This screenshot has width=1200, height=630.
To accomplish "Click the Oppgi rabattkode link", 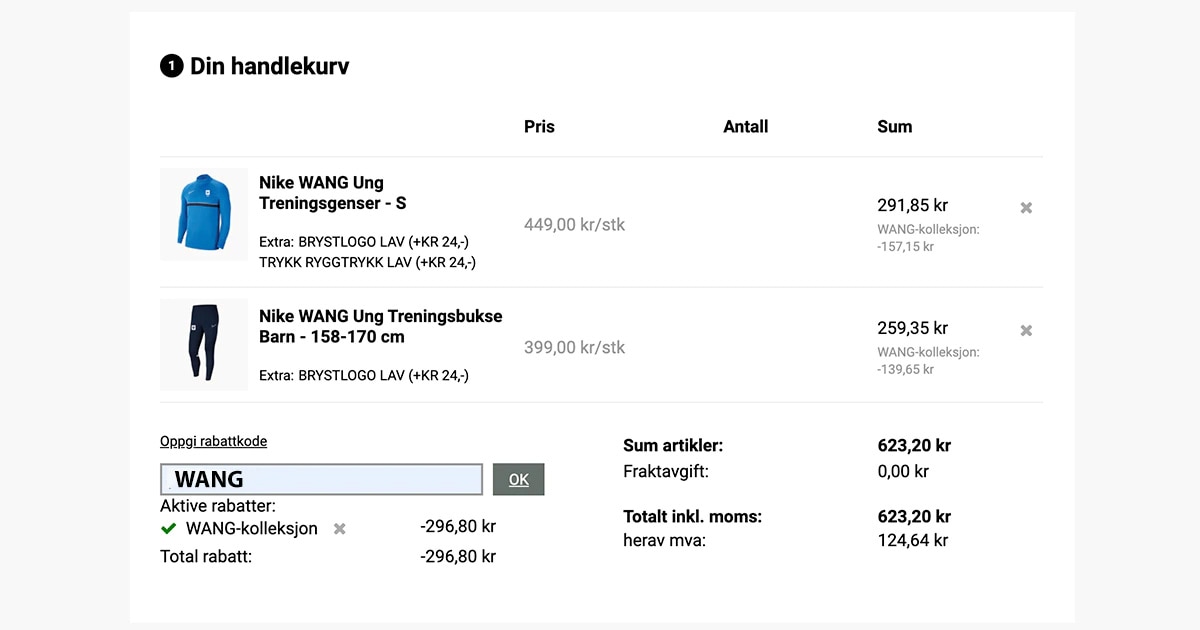I will pos(213,441).
